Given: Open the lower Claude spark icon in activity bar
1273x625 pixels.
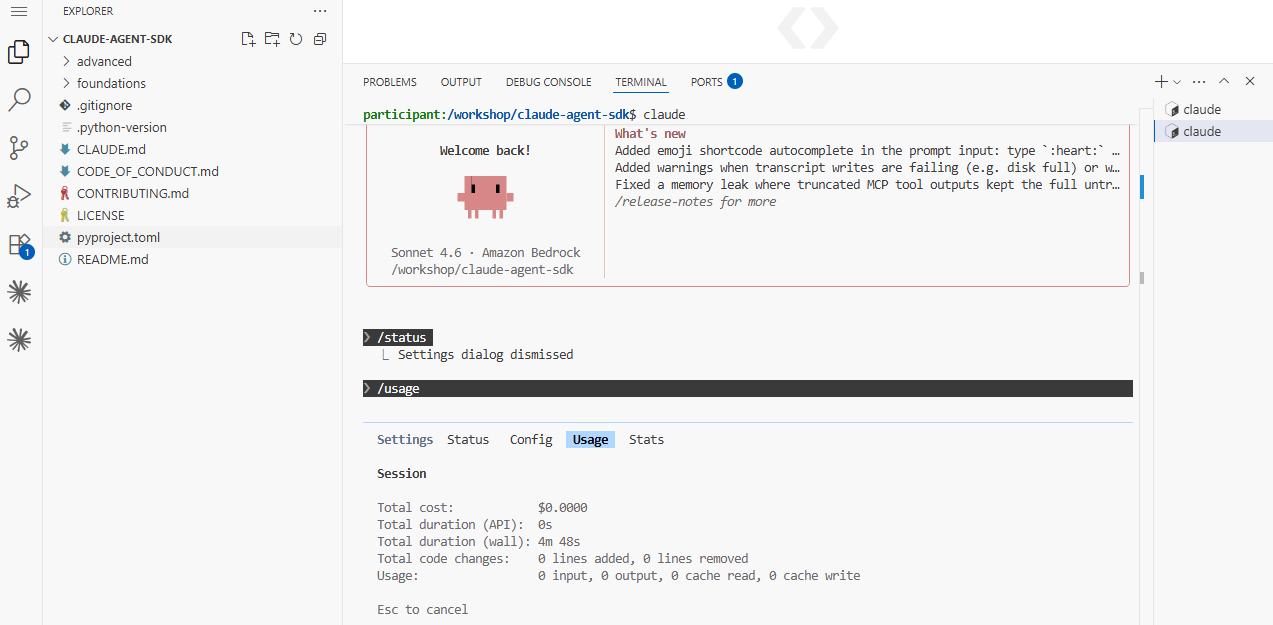Looking at the screenshot, I should 18,340.
